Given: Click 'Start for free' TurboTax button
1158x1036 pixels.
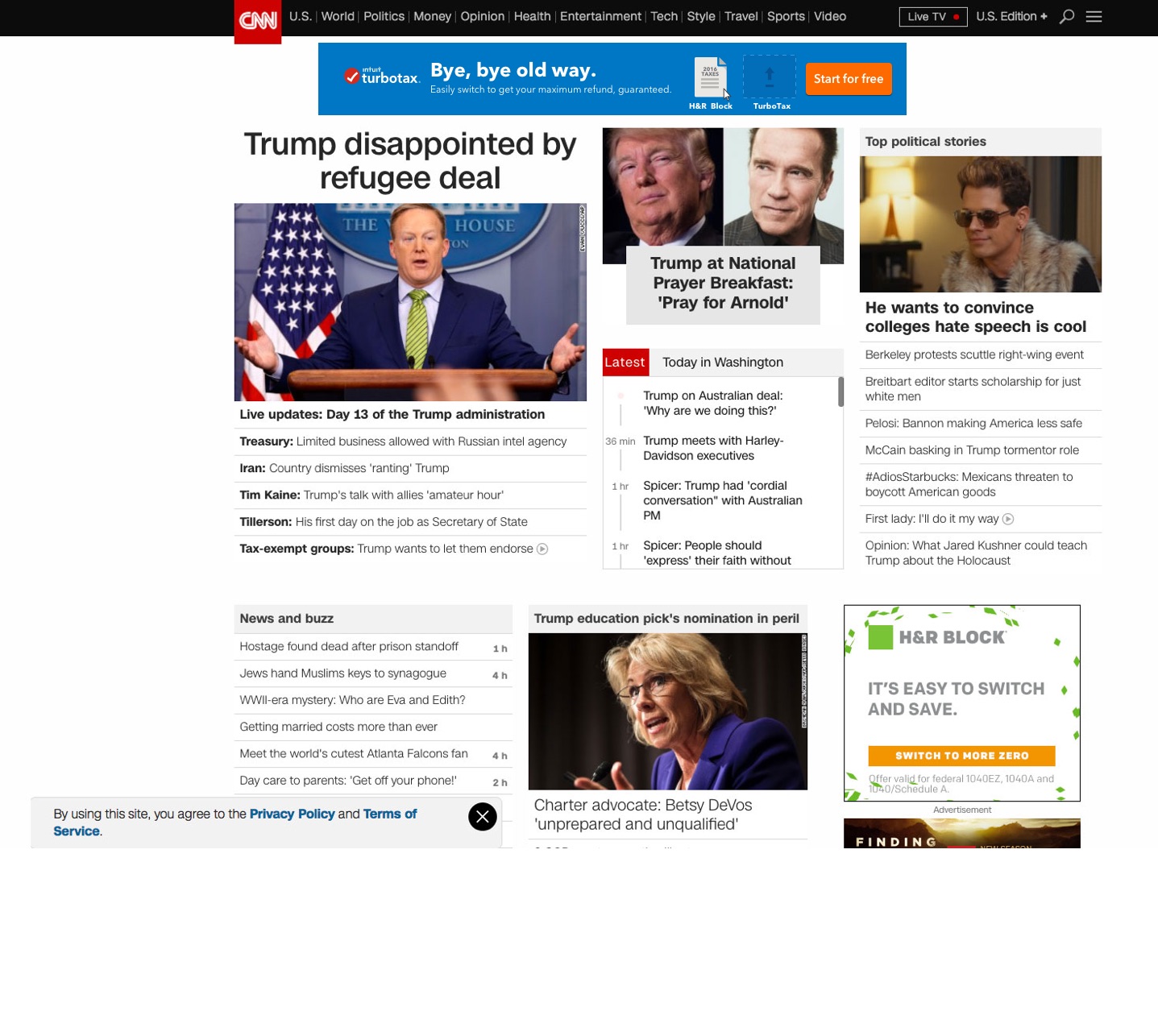Looking at the screenshot, I should pos(849,79).
